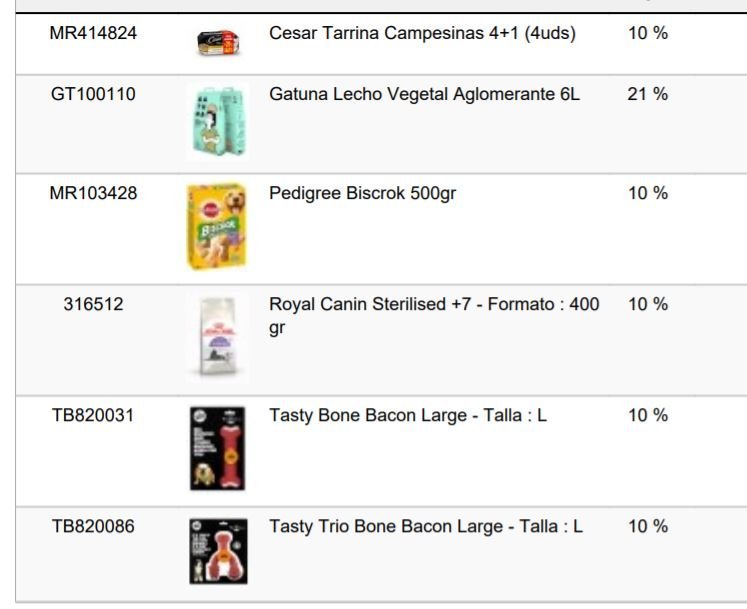Viewport: 747px width, 609px height.
Task: Click Royal Canin Sterilised +7 product name
Action: coord(434,304)
